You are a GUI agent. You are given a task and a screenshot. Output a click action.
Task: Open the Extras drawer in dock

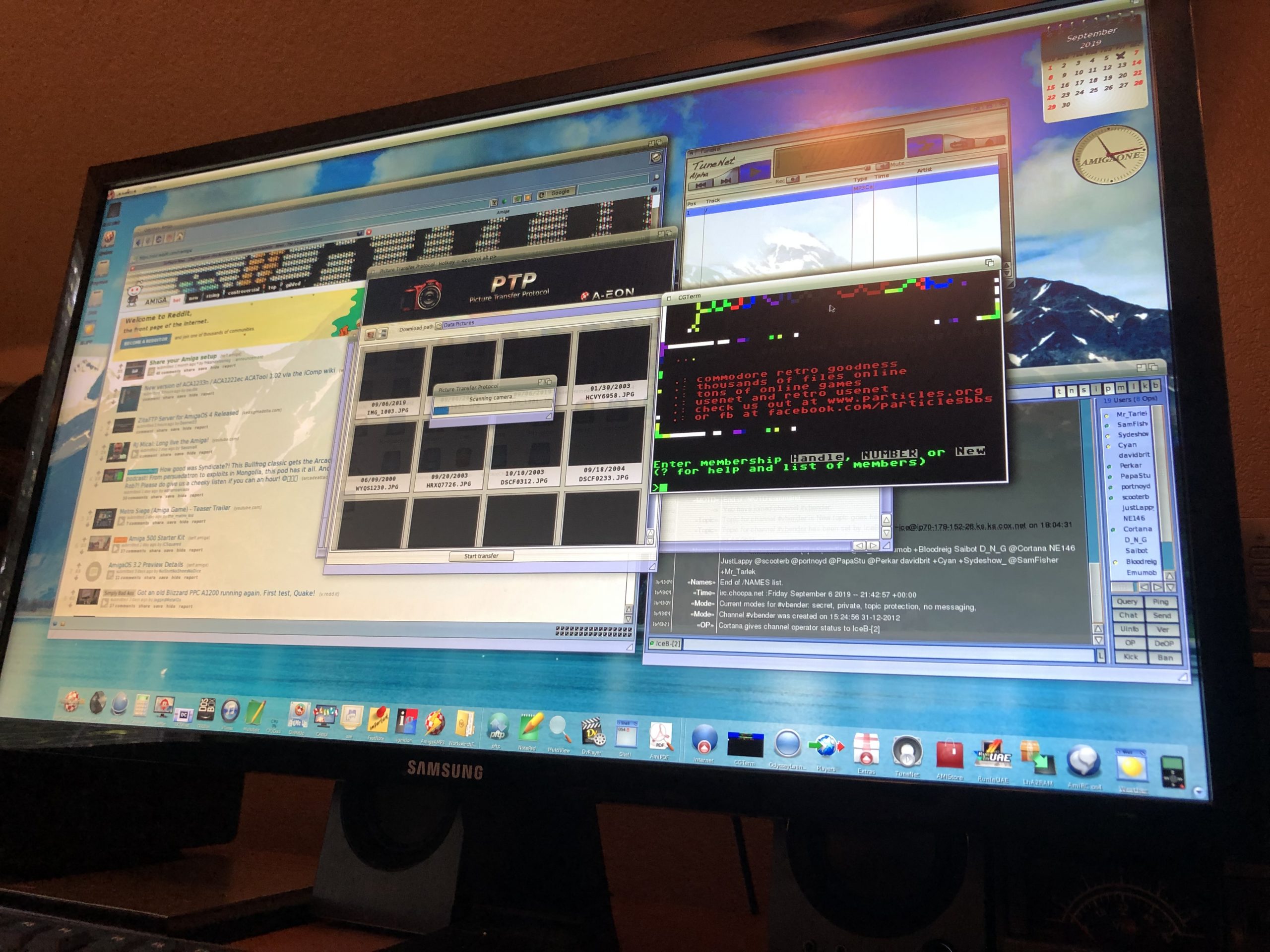coord(866,749)
